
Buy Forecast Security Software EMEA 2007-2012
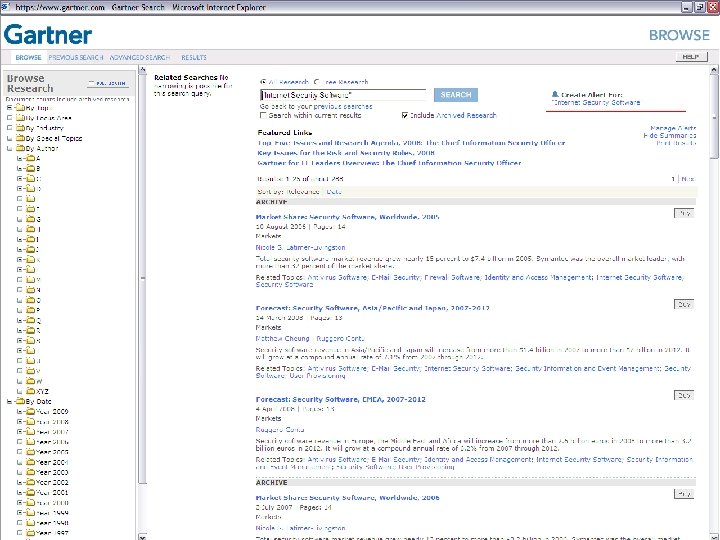[684, 395]
